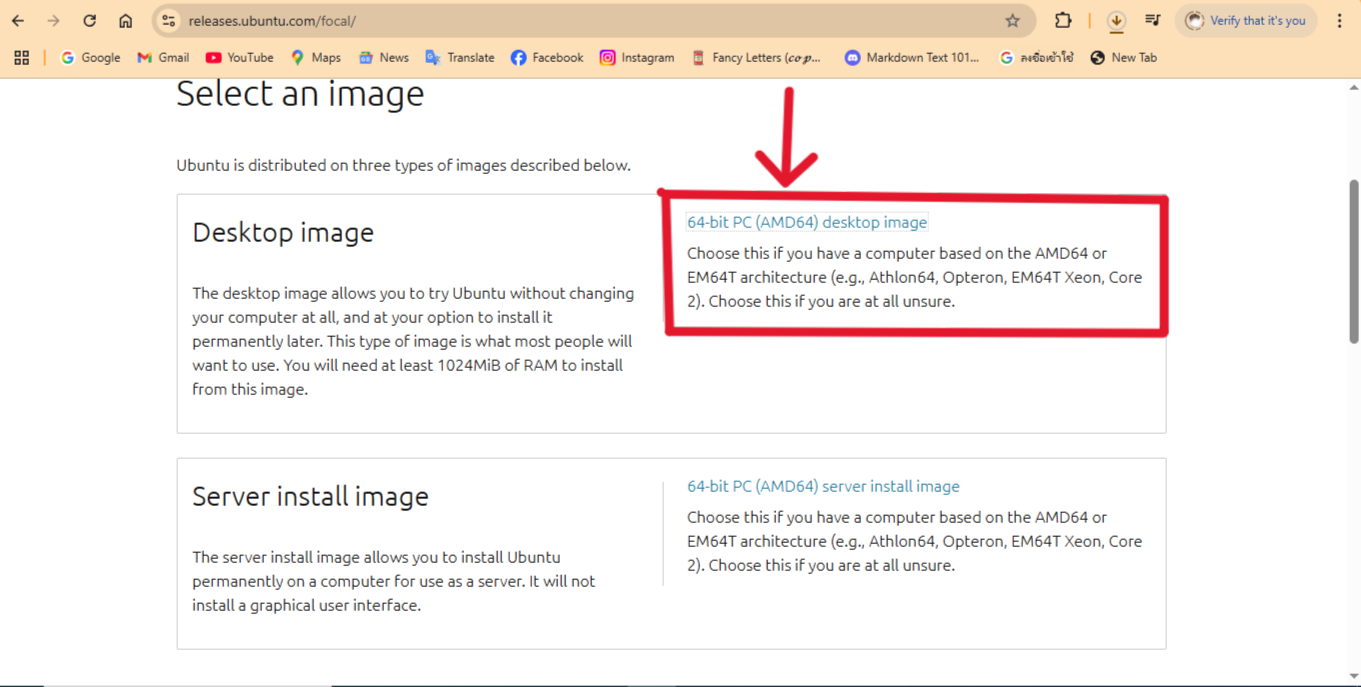Download the 64-bit PC desktop image
The image size is (1361, 687).
806,222
